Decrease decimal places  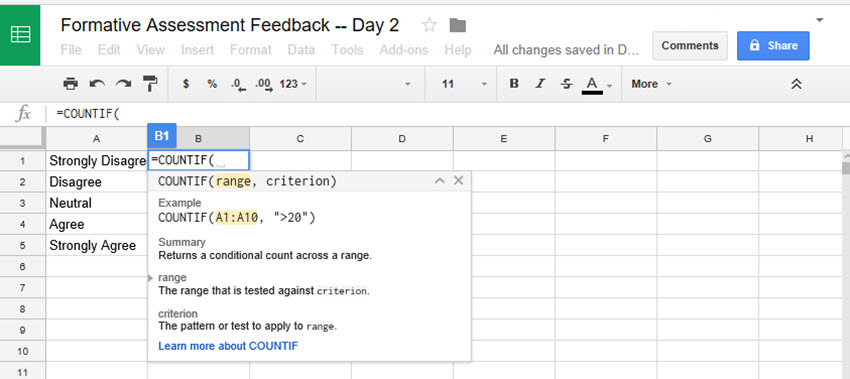(x=237, y=84)
